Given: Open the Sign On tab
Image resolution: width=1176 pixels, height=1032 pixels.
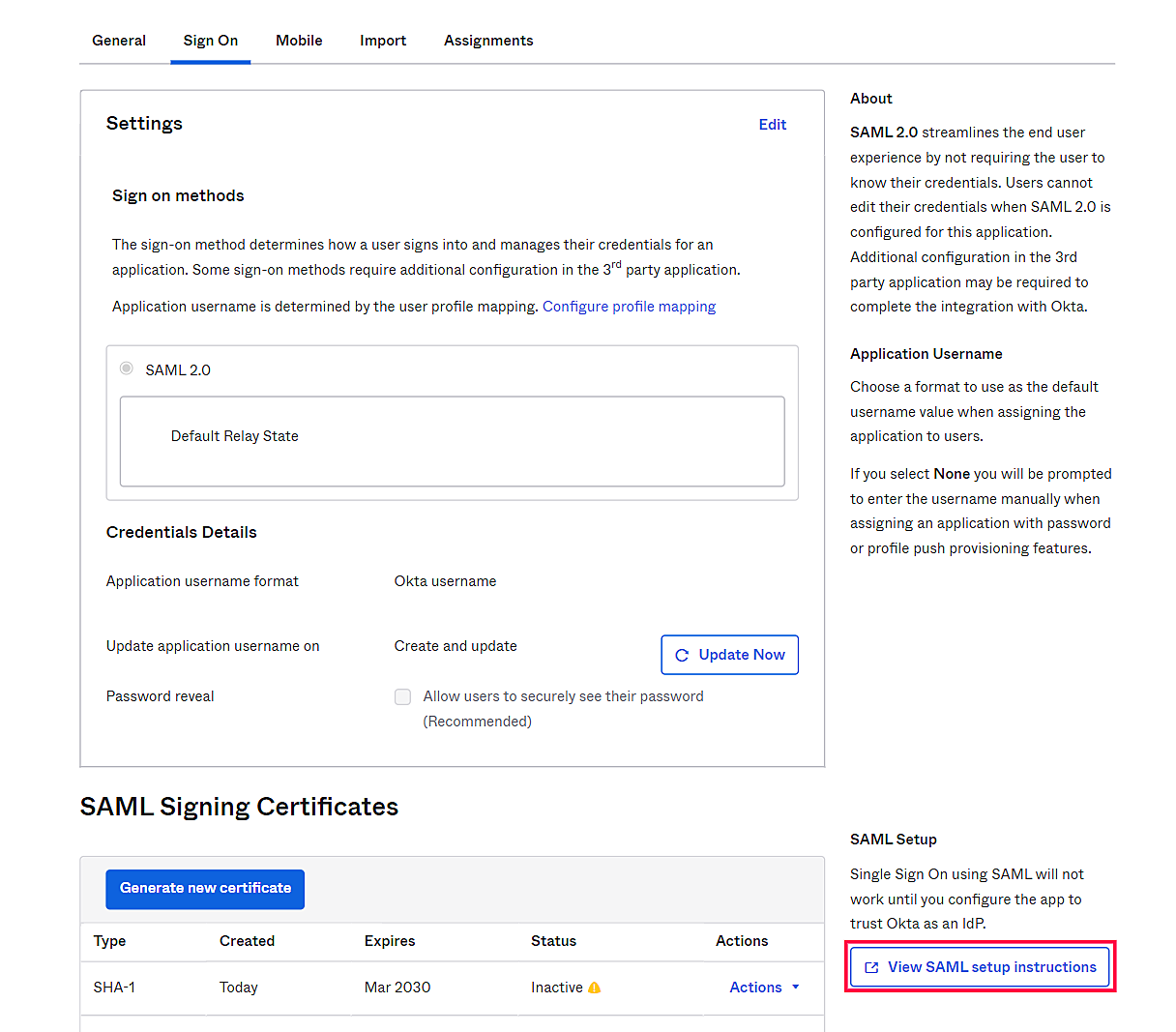Looking at the screenshot, I should 211,41.
